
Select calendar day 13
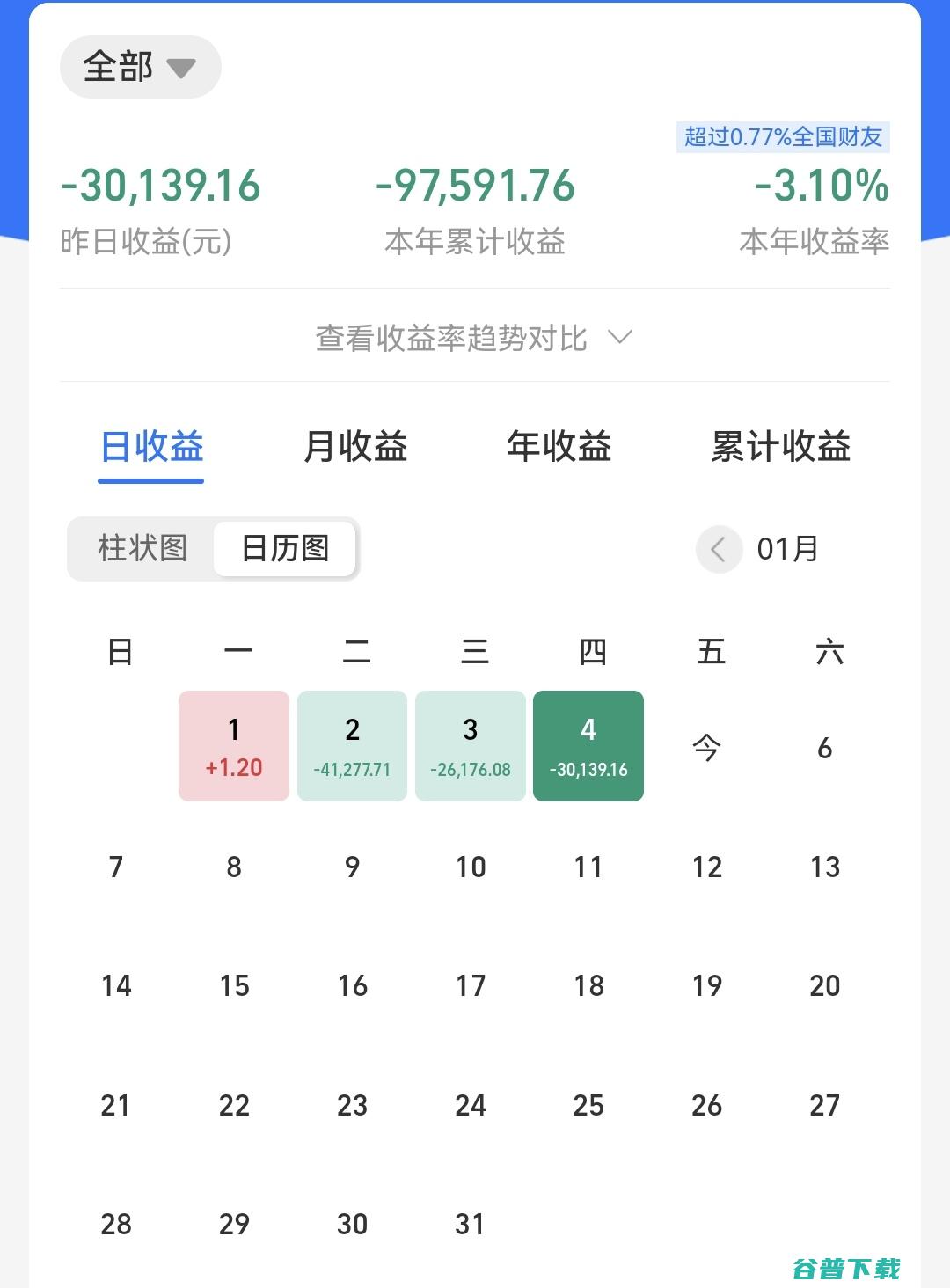tap(825, 867)
